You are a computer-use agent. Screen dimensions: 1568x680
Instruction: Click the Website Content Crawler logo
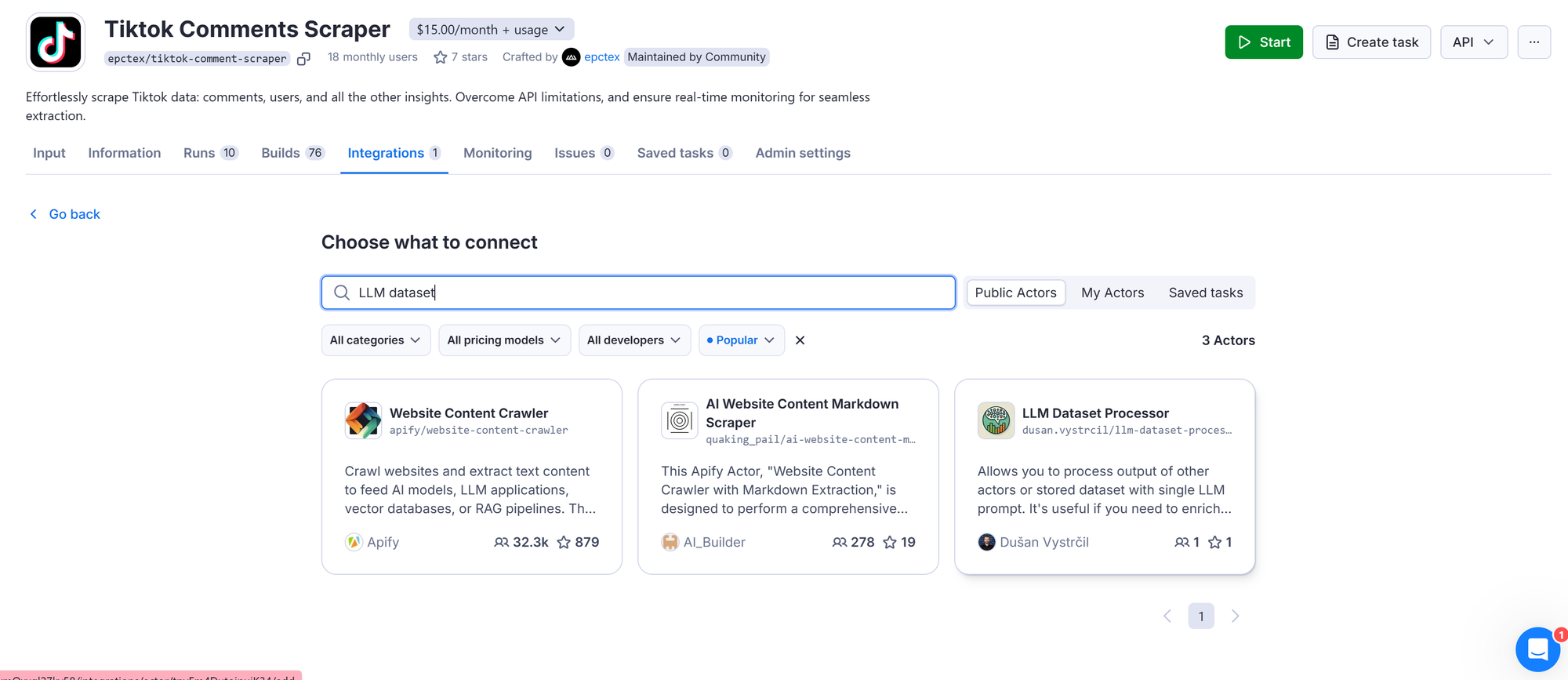[363, 420]
